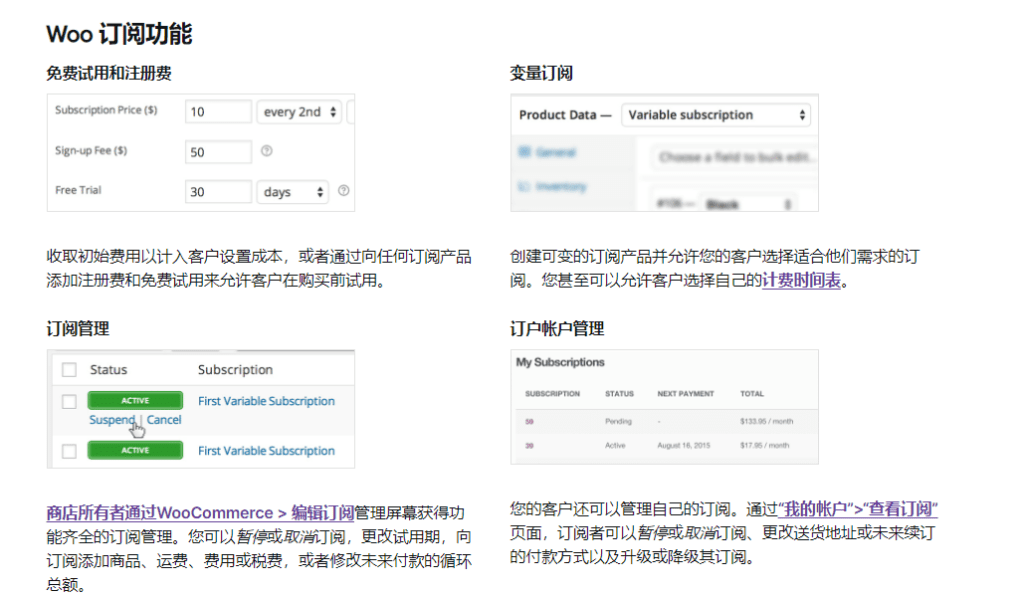Click the second green ACTIVE status badge
The height and width of the screenshot is (594, 1024).
135,450
